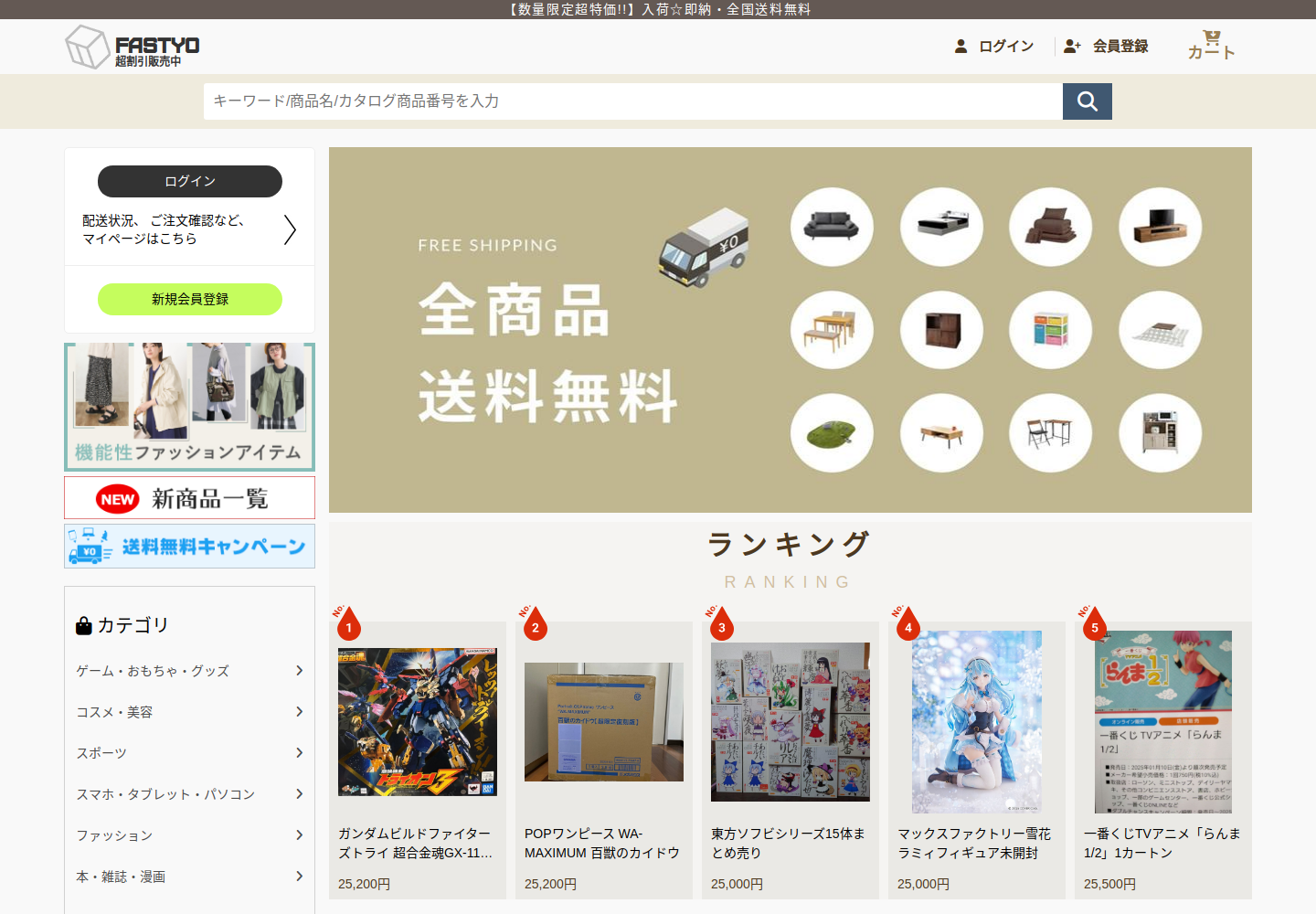Select the low coffee table circle
Viewport: 1316px width, 914px height.
(941, 433)
